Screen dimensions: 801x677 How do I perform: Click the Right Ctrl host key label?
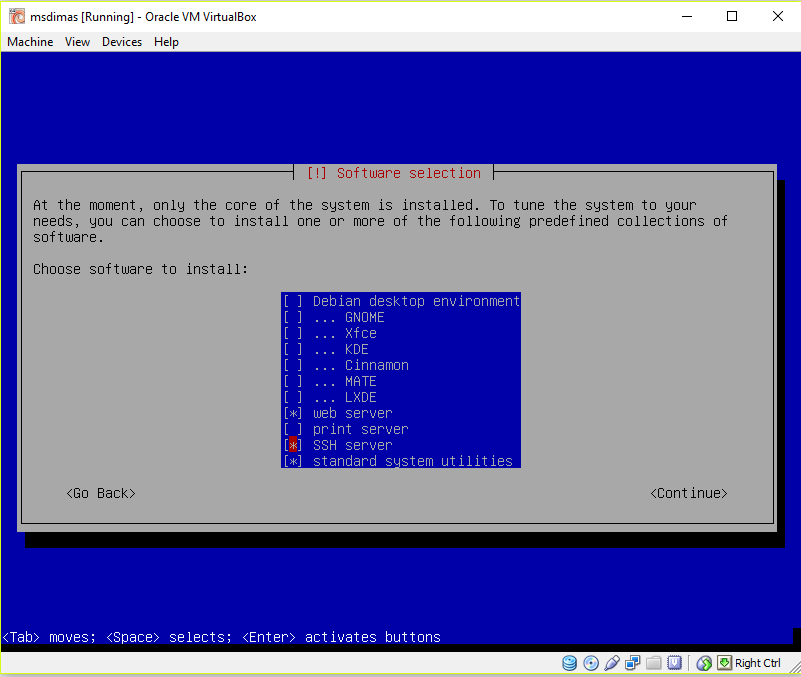(758, 663)
